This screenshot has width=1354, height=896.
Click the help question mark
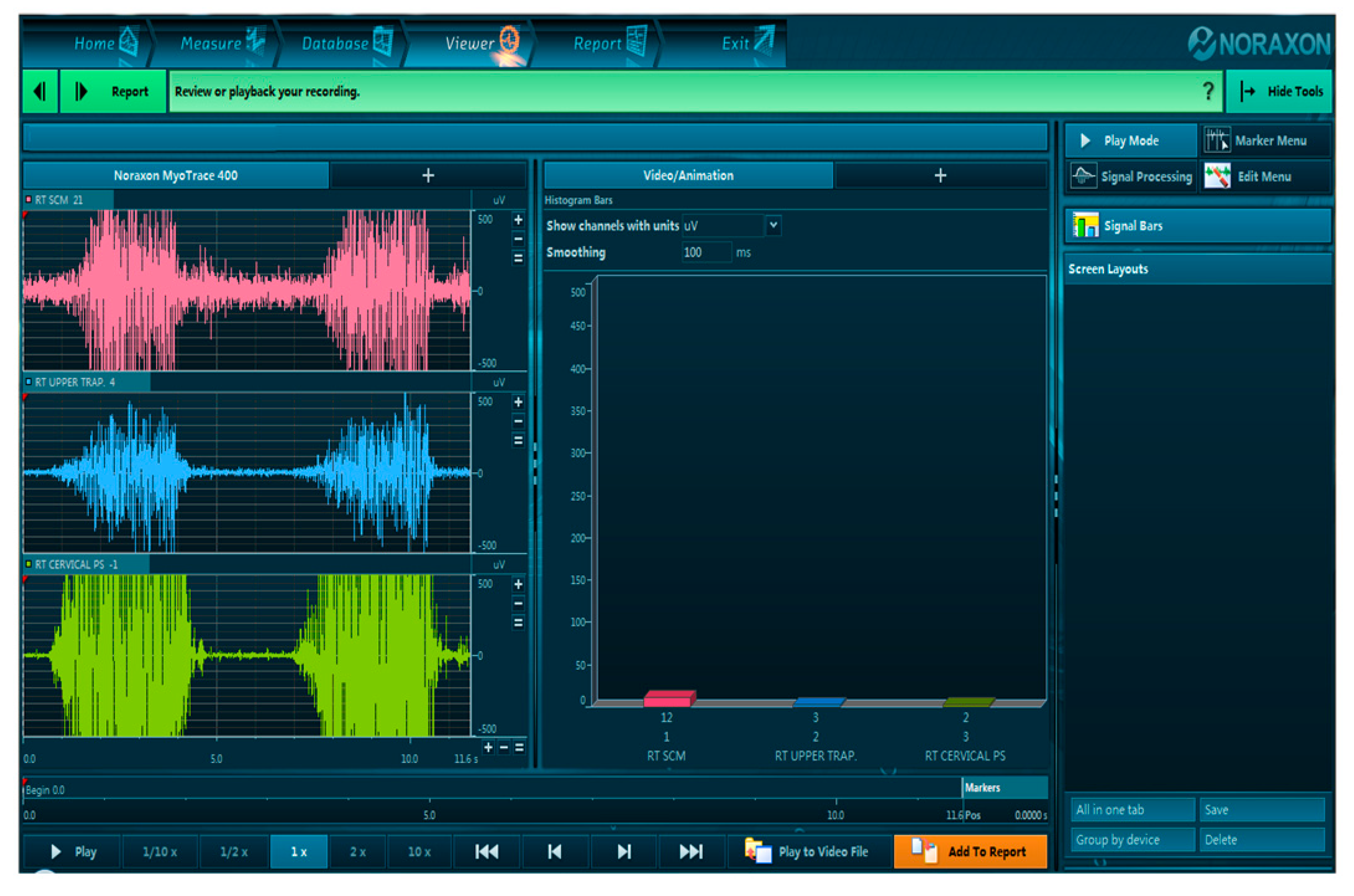(x=1208, y=91)
